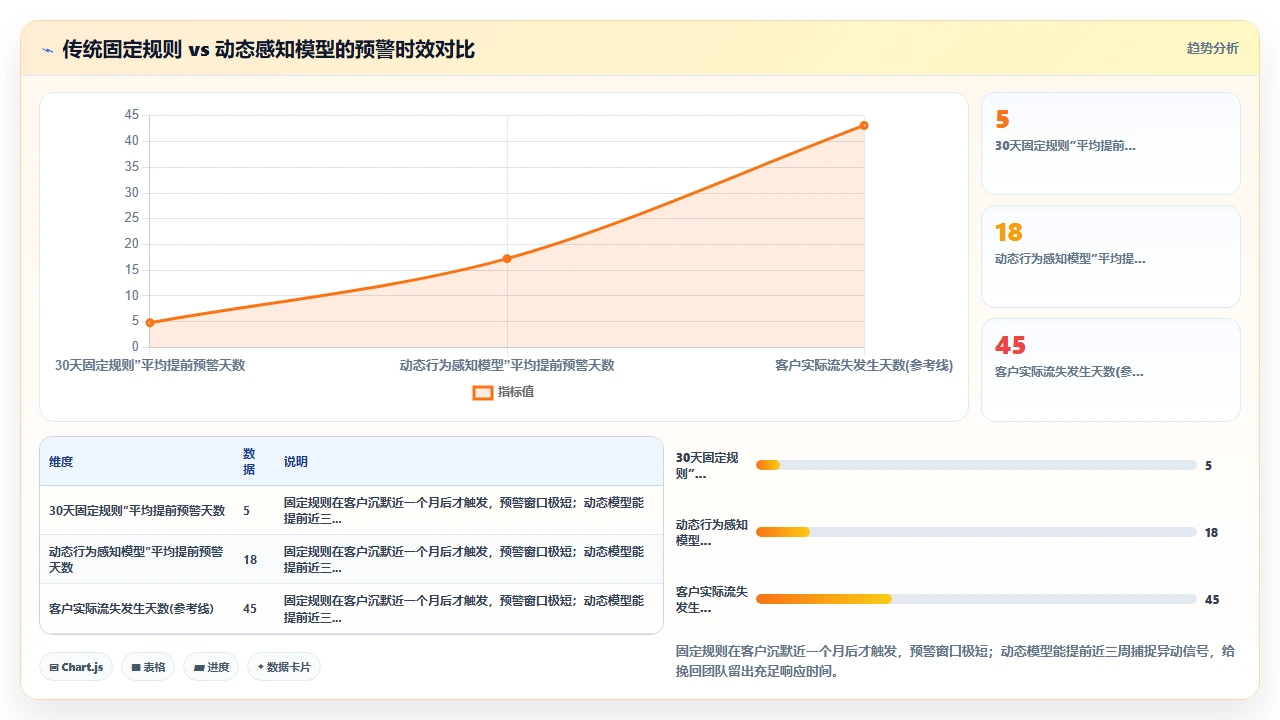Click the table data value 5
The image size is (1280, 720).
pyautogui.click(x=246, y=511)
